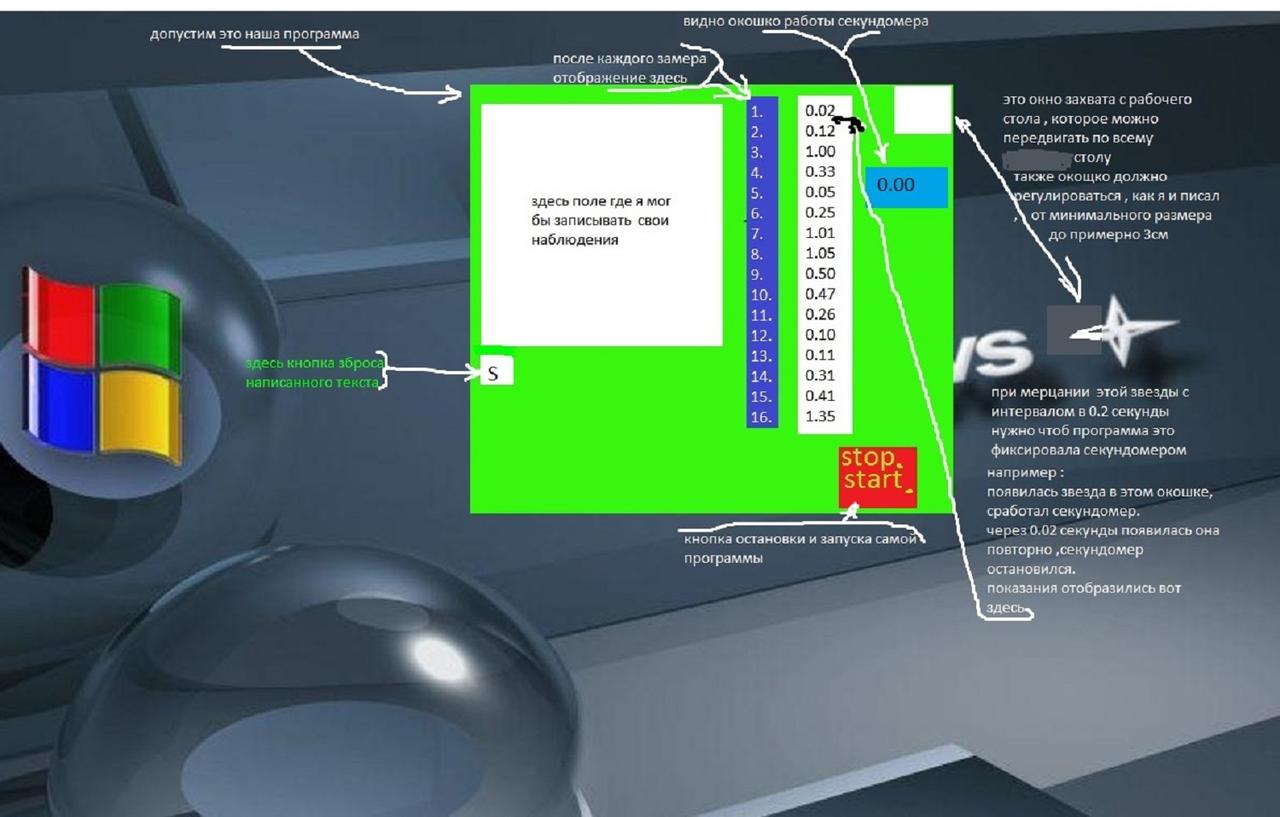Pick the 0.33 measurement value
The image size is (1280, 817).
[x=820, y=172]
